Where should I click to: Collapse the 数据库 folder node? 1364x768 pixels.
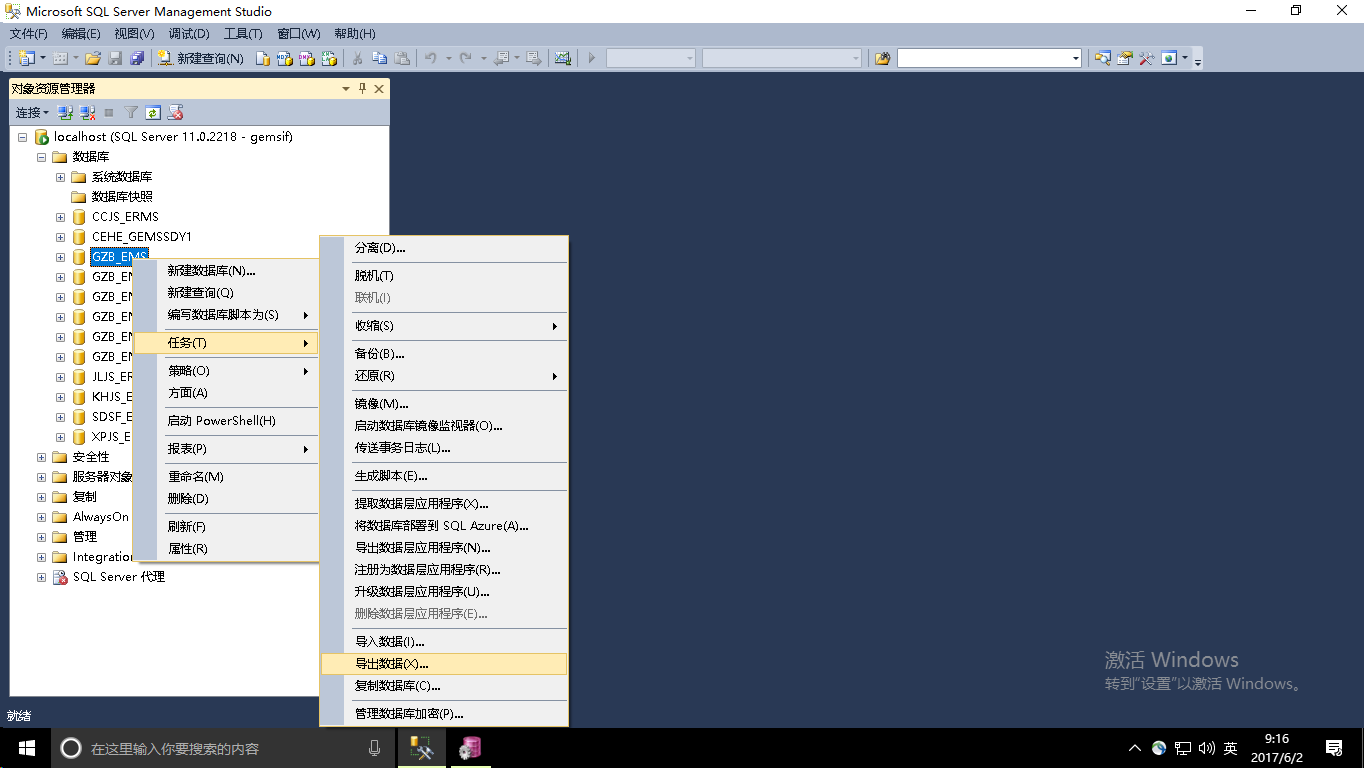[42, 157]
